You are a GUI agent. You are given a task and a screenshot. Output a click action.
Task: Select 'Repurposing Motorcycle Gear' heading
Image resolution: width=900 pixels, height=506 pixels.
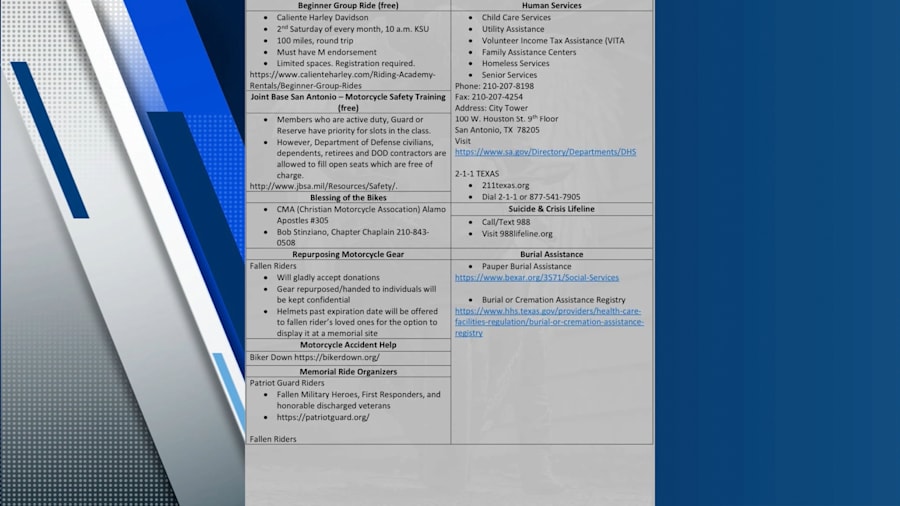tap(348, 254)
